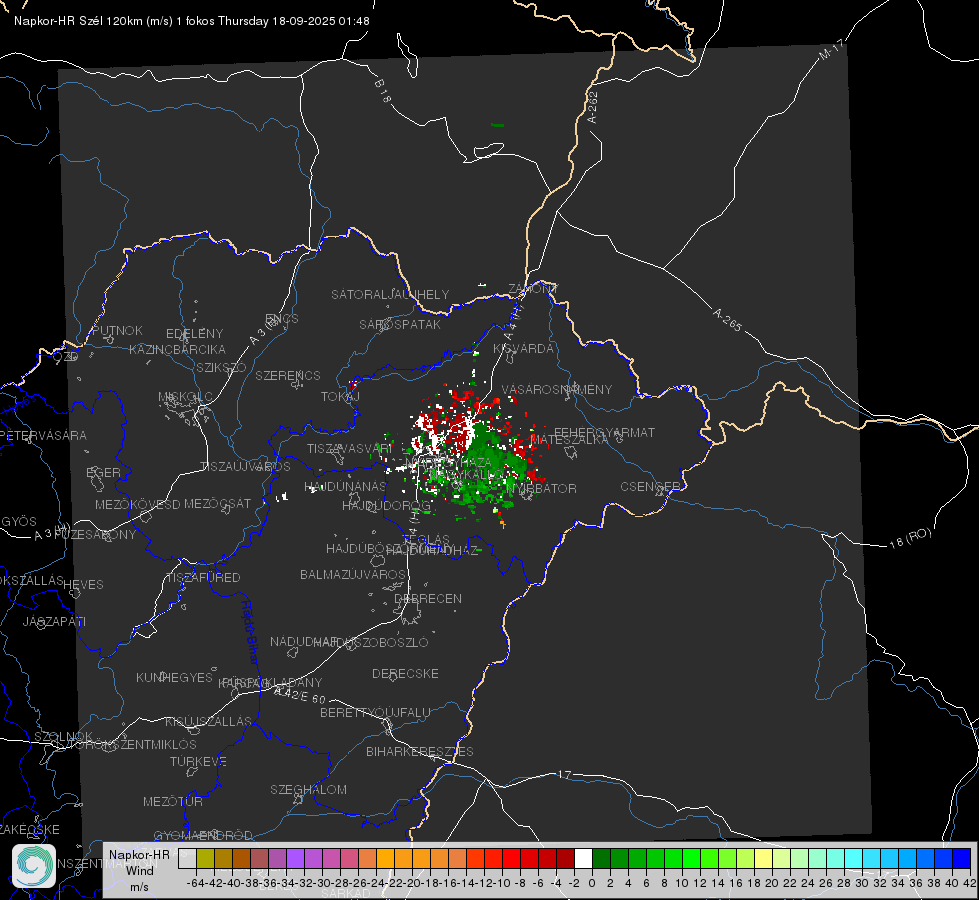Click the 'Napkor-HR Wind m/s' legend label
This screenshot has width=979, height=900.
click(x=139, y=870)
